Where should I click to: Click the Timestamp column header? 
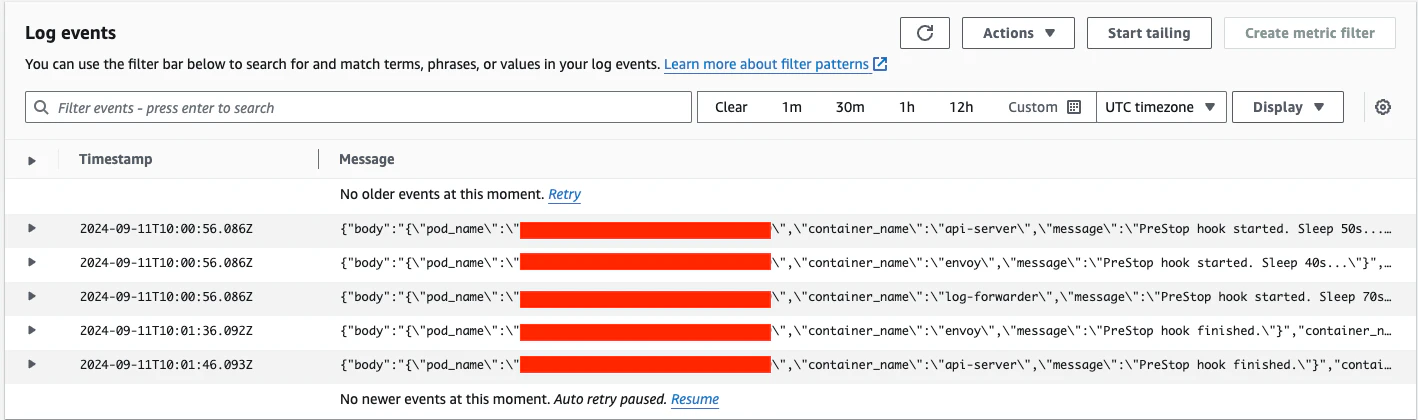(x=116, y=159)
